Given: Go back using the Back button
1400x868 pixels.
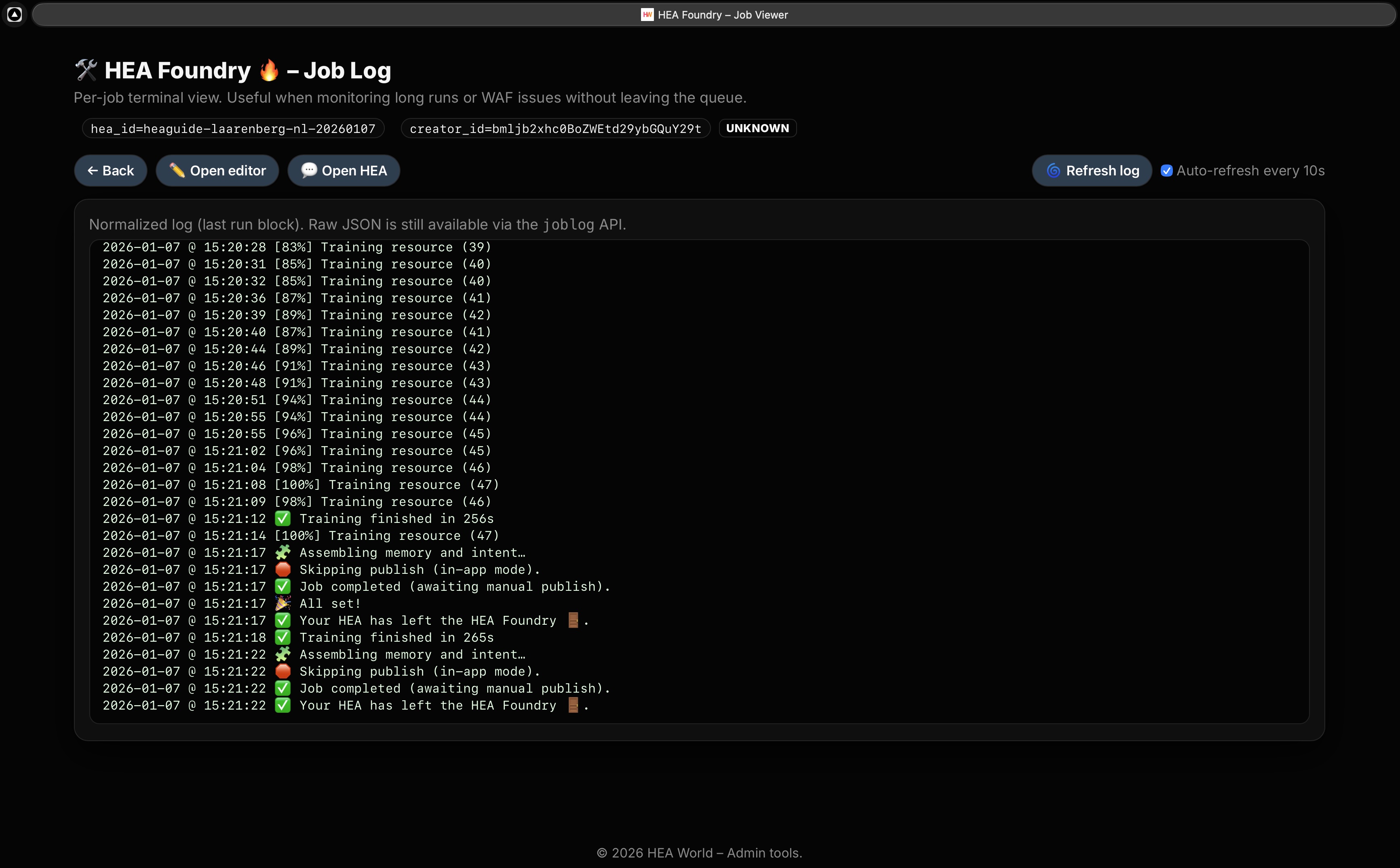Looking at the screenshot, I should (110, 170).
